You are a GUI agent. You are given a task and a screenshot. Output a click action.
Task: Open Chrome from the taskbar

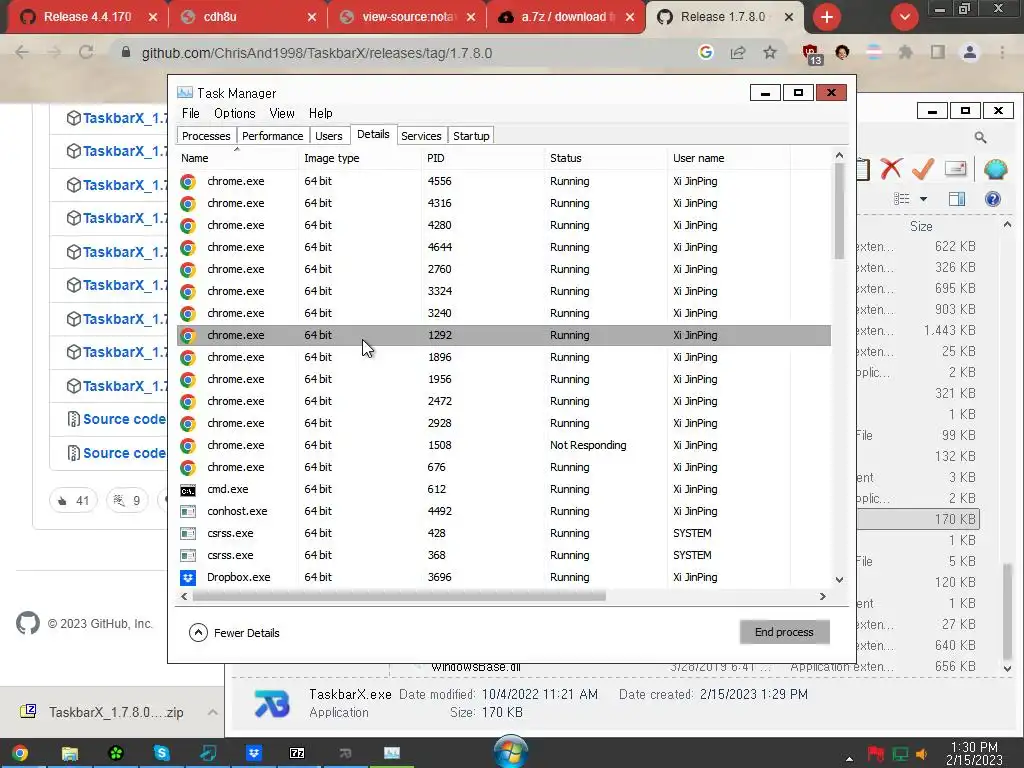click(x=20, y=754)
